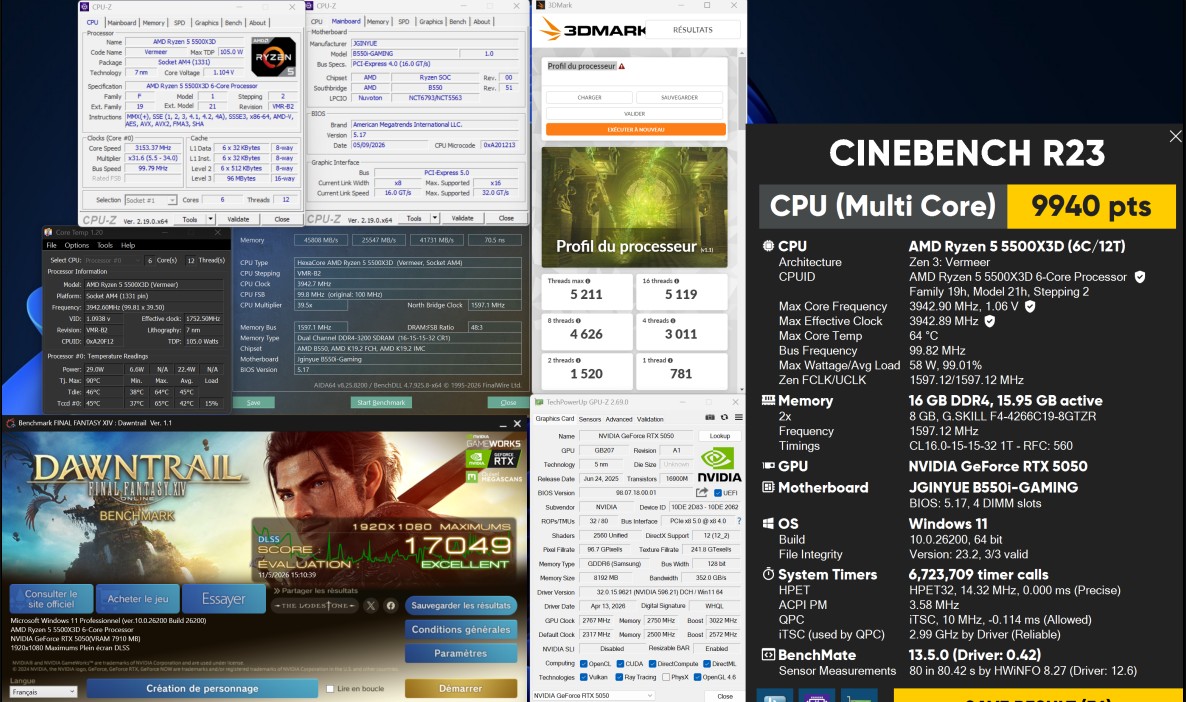Click the 9940 pts score box
This screenshot has width=1186, height=702.
click(x=1091, y=207)
